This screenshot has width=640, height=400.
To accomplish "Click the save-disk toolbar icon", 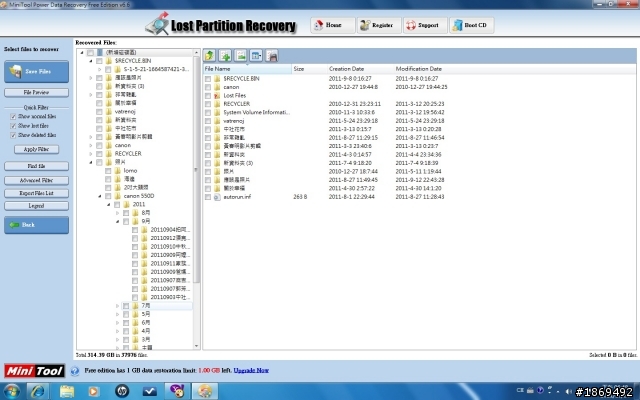I will coord(272,56).
